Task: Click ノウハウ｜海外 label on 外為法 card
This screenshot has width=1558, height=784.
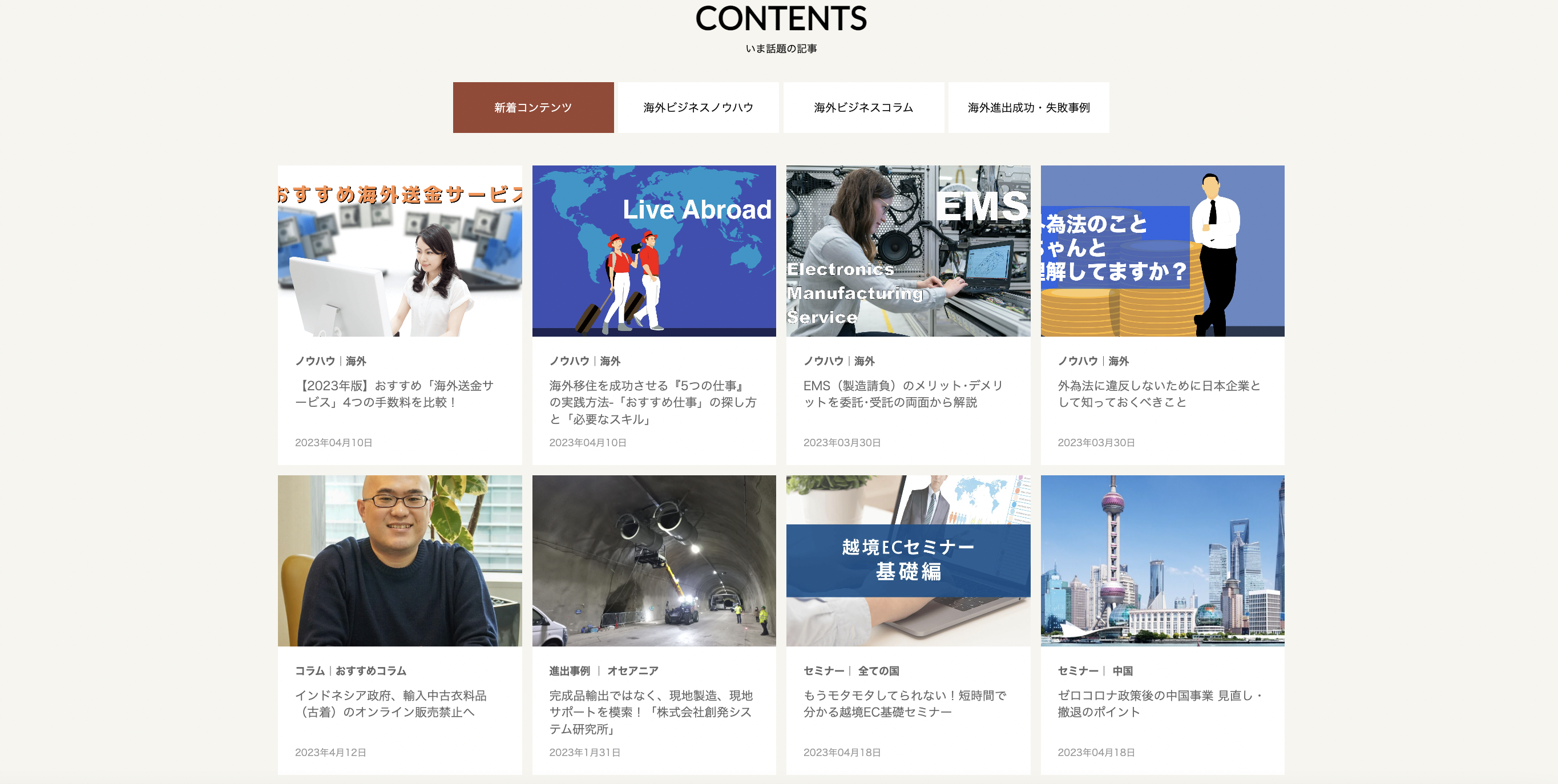Action: [x=1093, y=361]
